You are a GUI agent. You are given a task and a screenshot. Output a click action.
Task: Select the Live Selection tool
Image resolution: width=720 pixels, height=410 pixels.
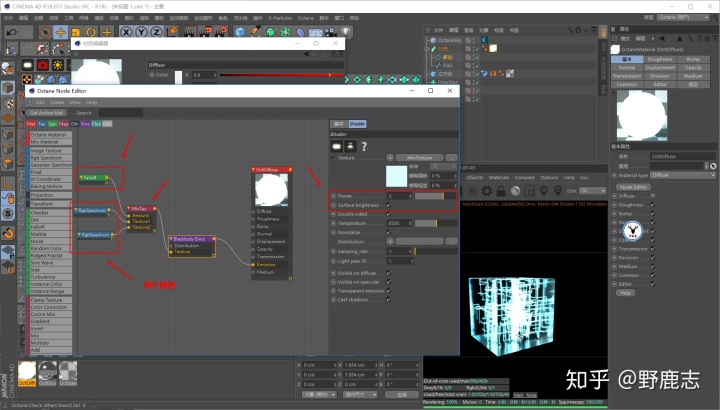click(x=45, y=32)
